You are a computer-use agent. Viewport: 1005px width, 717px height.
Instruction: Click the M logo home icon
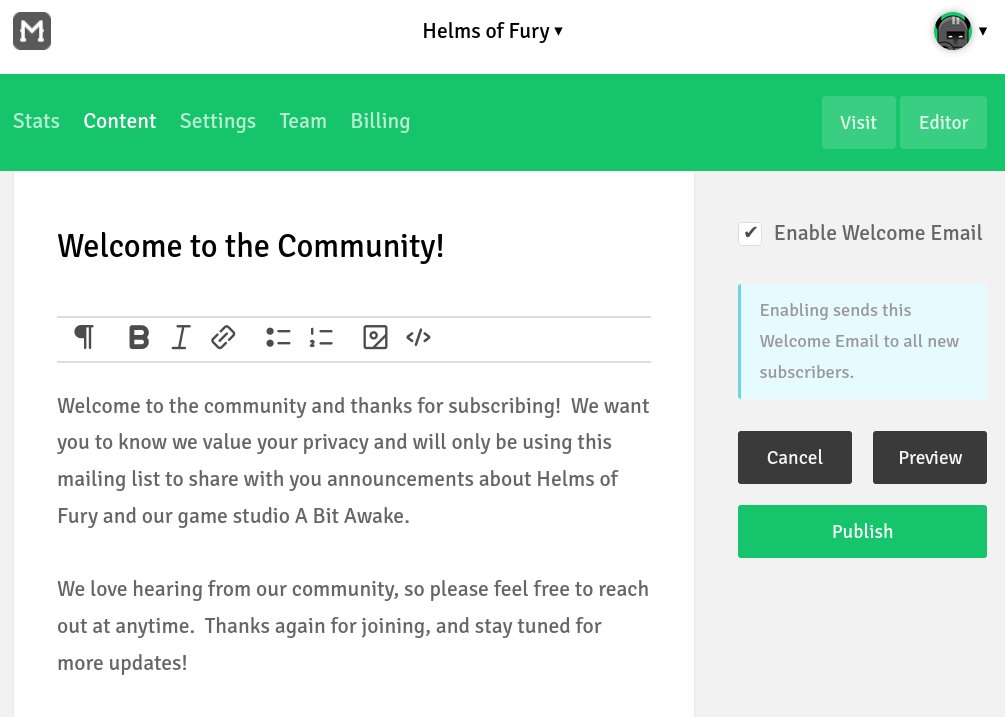(x=32, y=31)
